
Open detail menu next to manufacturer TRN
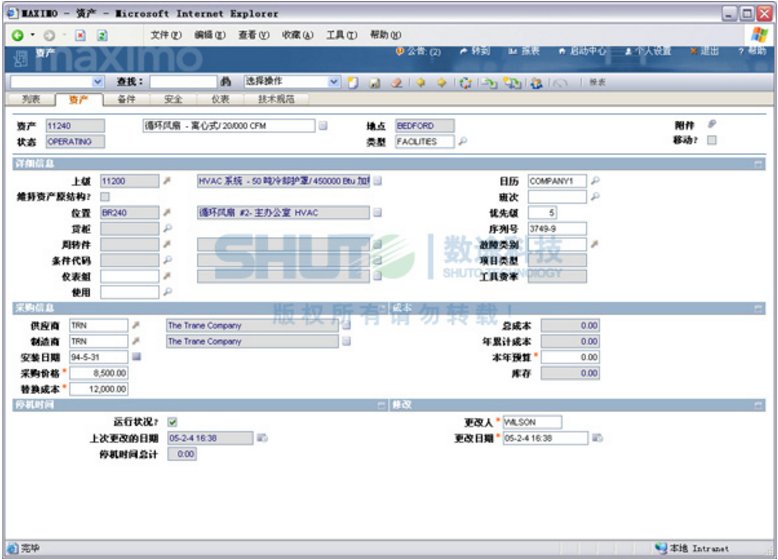click(x=135, y=341)
